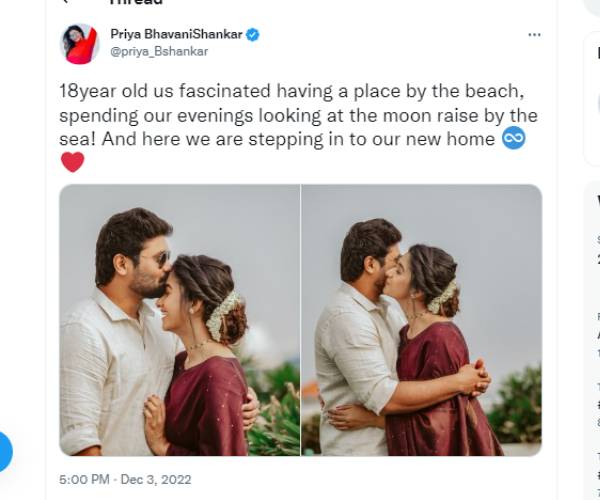Click the infinity emoji in the tweet
Screen dimensions: 600x500
(x=514, y=138)
